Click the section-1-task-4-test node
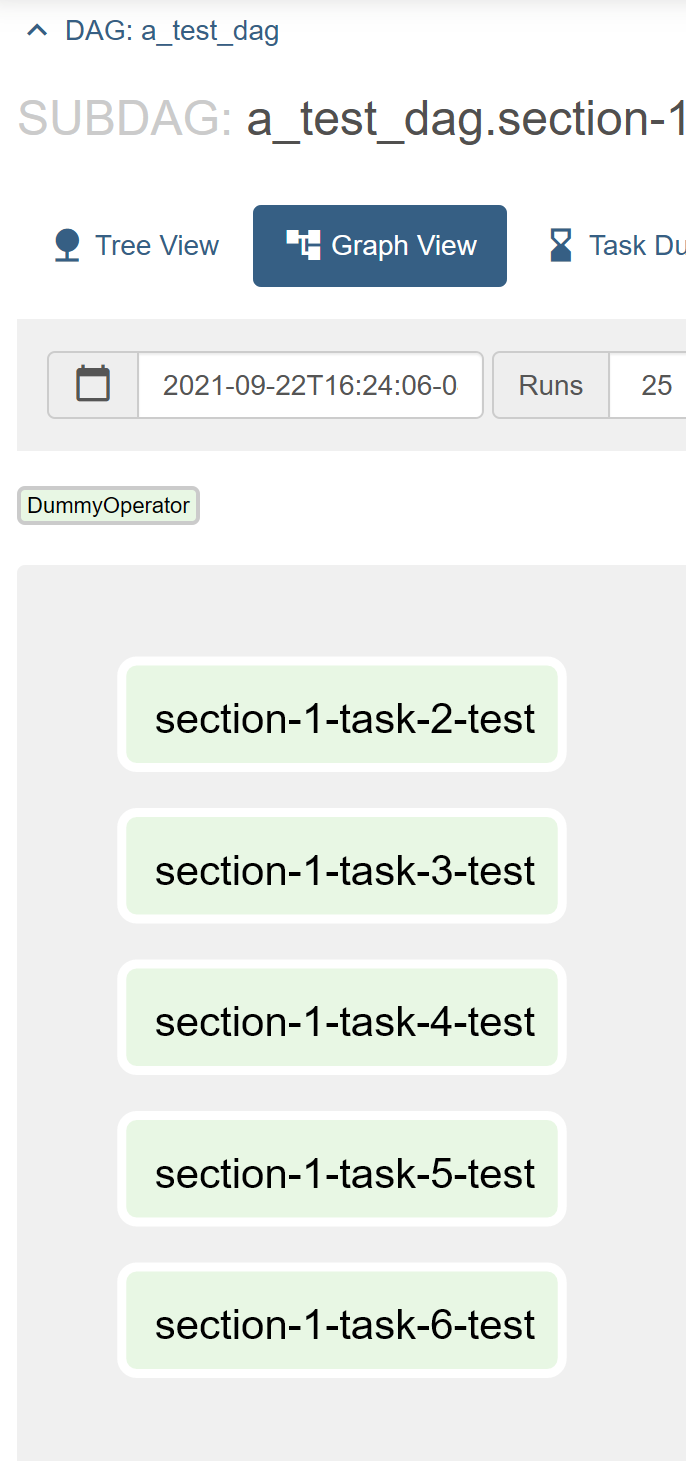Image resolution: width=686 pixels, height=1461 pixels. point(342,1018)
